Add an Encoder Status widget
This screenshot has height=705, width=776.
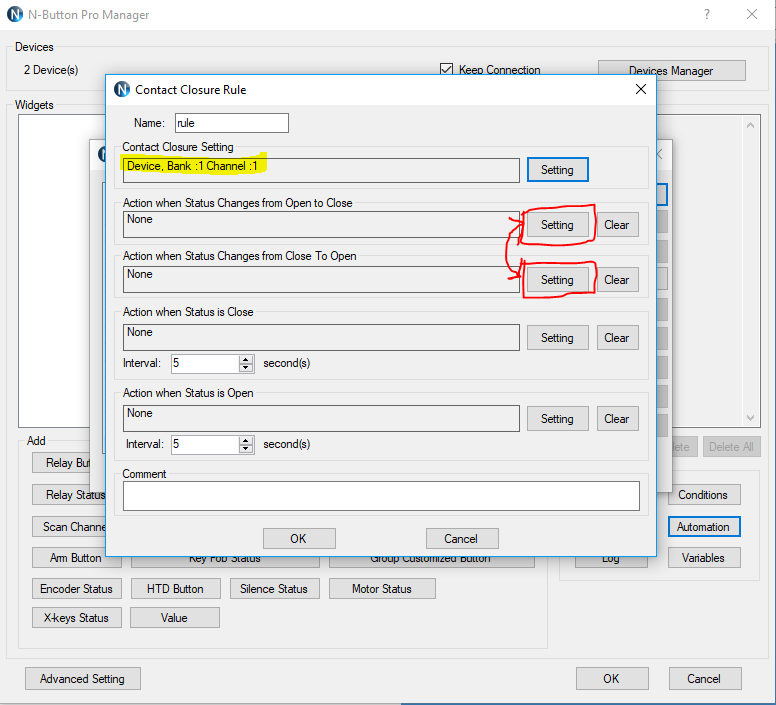coord(77,589)
